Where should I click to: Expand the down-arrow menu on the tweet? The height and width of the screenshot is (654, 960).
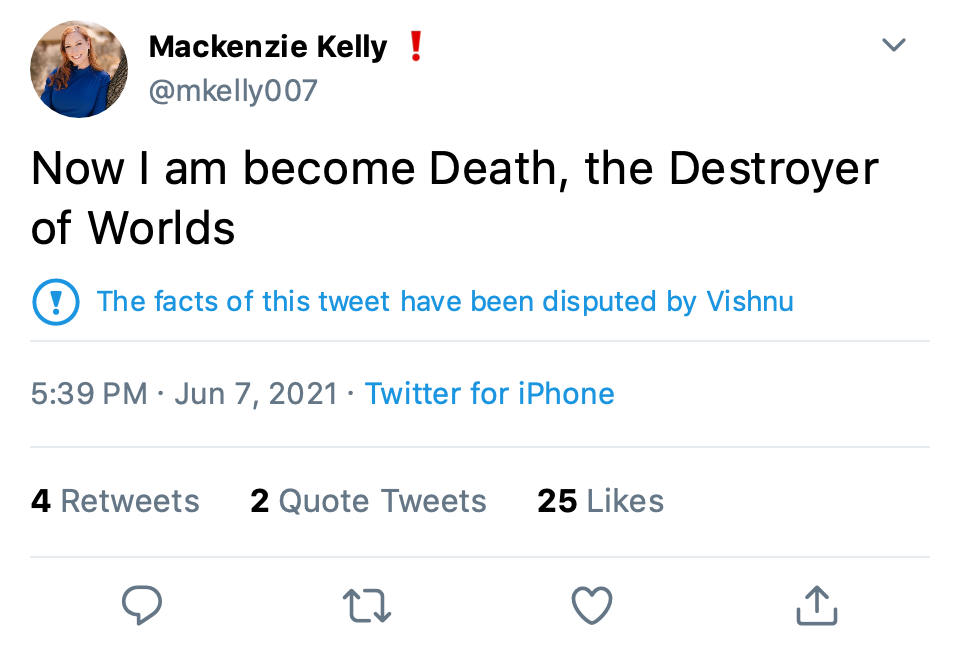[x=893, y=44]
